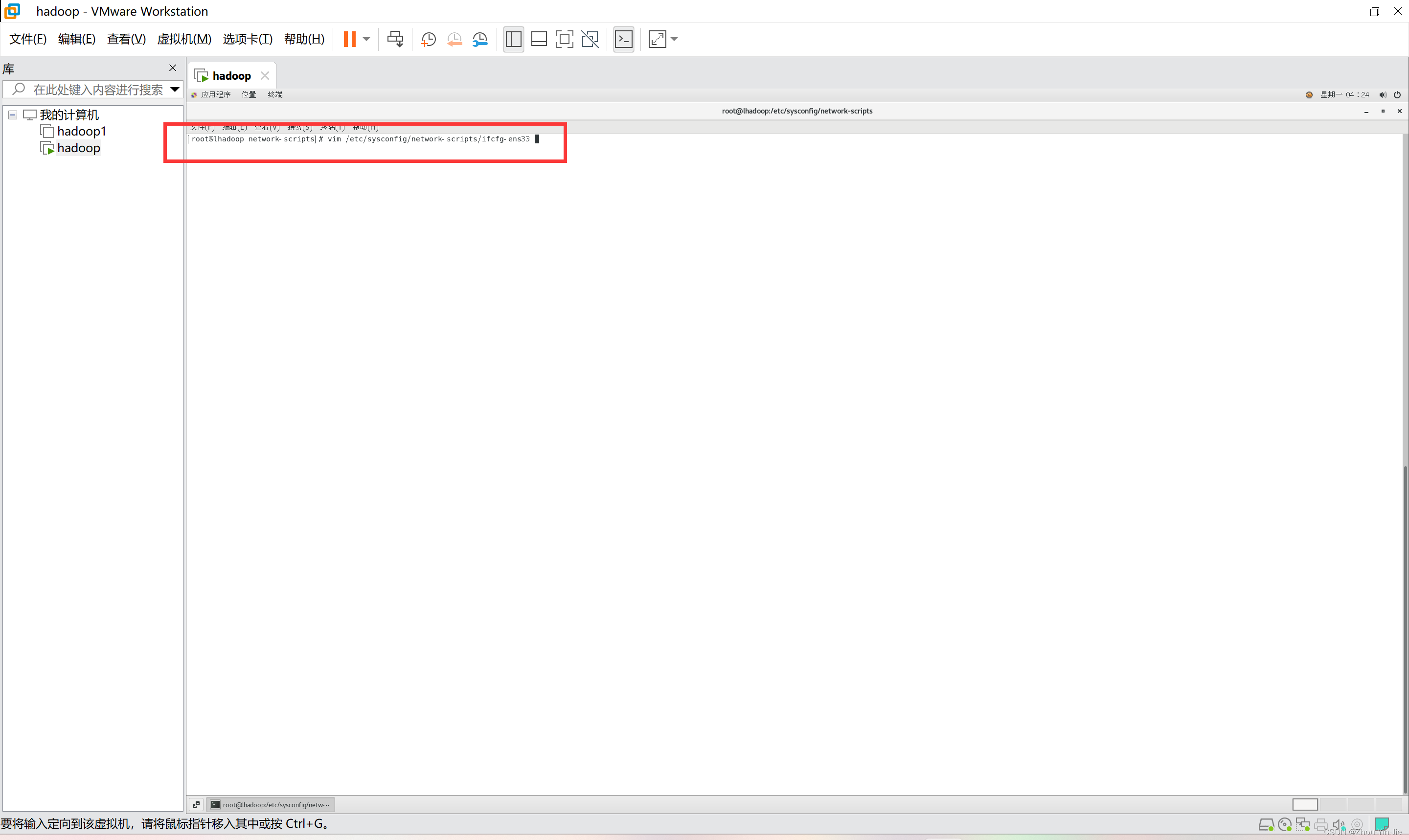
Task: Toggle the thumbnail bar view button
Action: click(539, 39)
